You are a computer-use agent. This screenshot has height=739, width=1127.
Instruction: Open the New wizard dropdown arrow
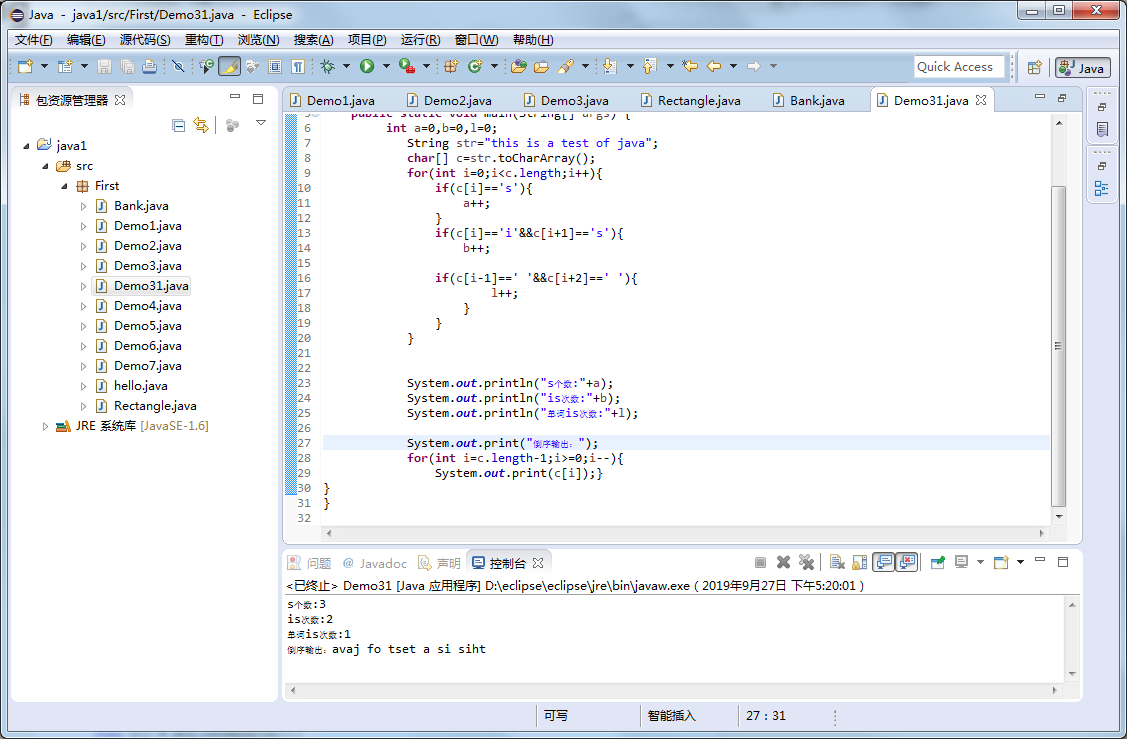pos(45,67)
